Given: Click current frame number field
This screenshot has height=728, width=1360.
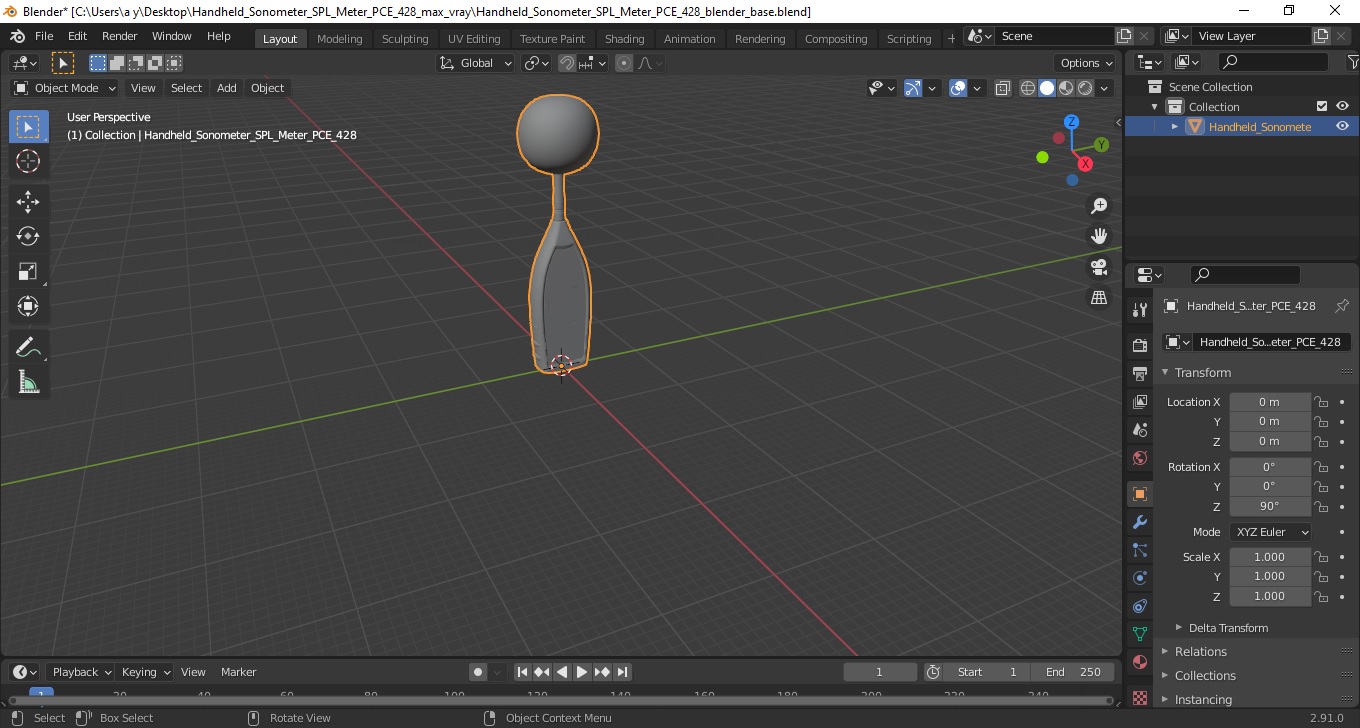Looking at the screenshot, I should [x=880, y=672].
